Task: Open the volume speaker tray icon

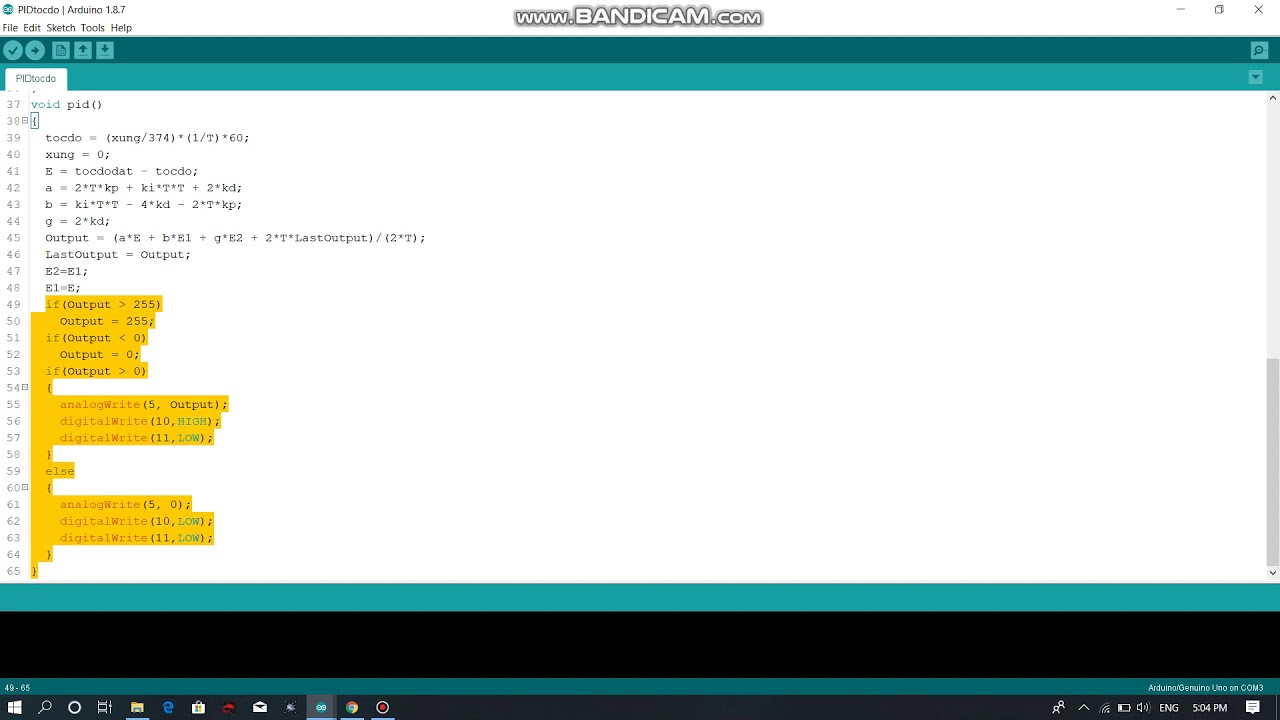Action: 1143,708
